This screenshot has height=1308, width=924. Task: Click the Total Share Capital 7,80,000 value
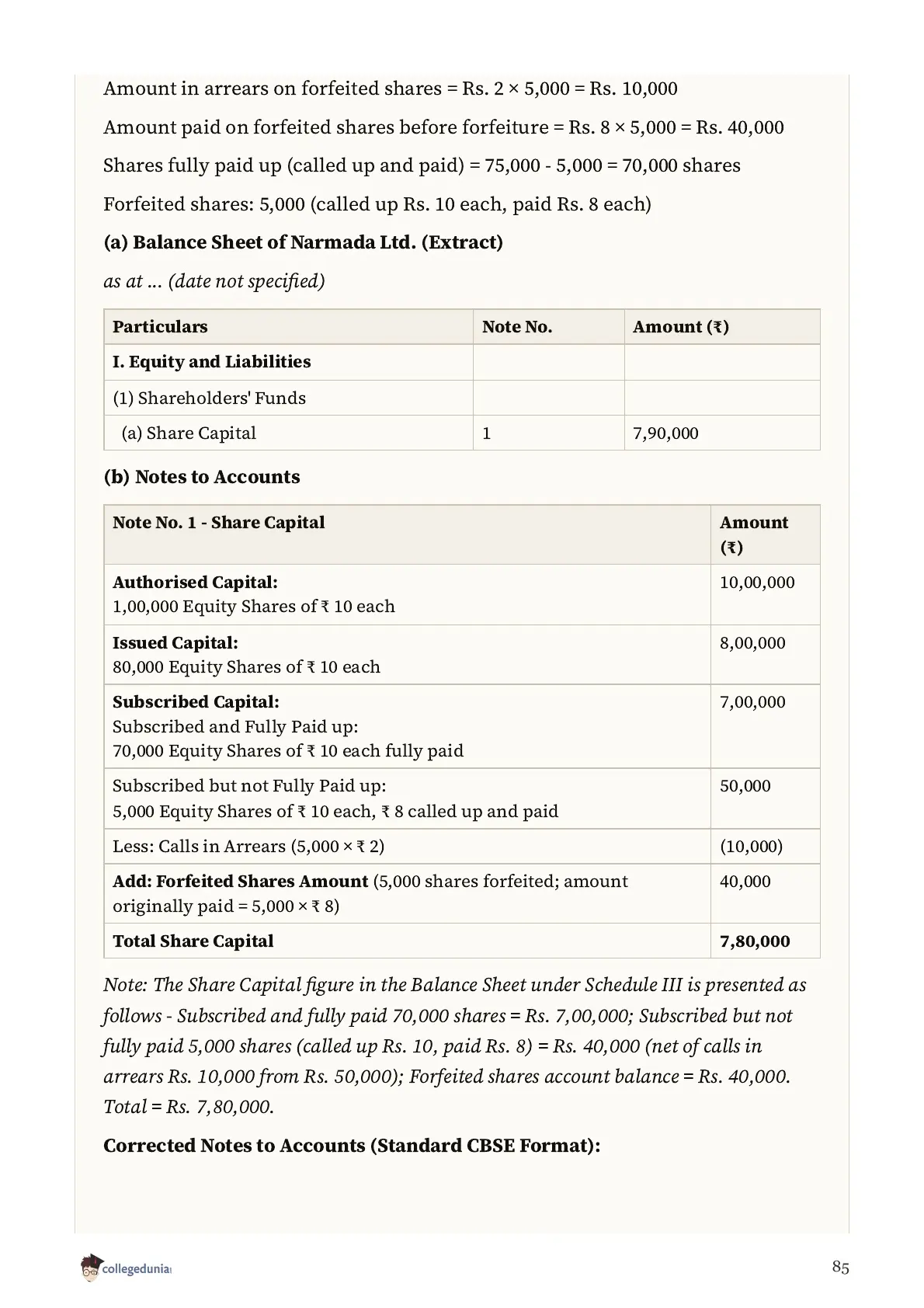pyautogui.click(x=755, y=941)
